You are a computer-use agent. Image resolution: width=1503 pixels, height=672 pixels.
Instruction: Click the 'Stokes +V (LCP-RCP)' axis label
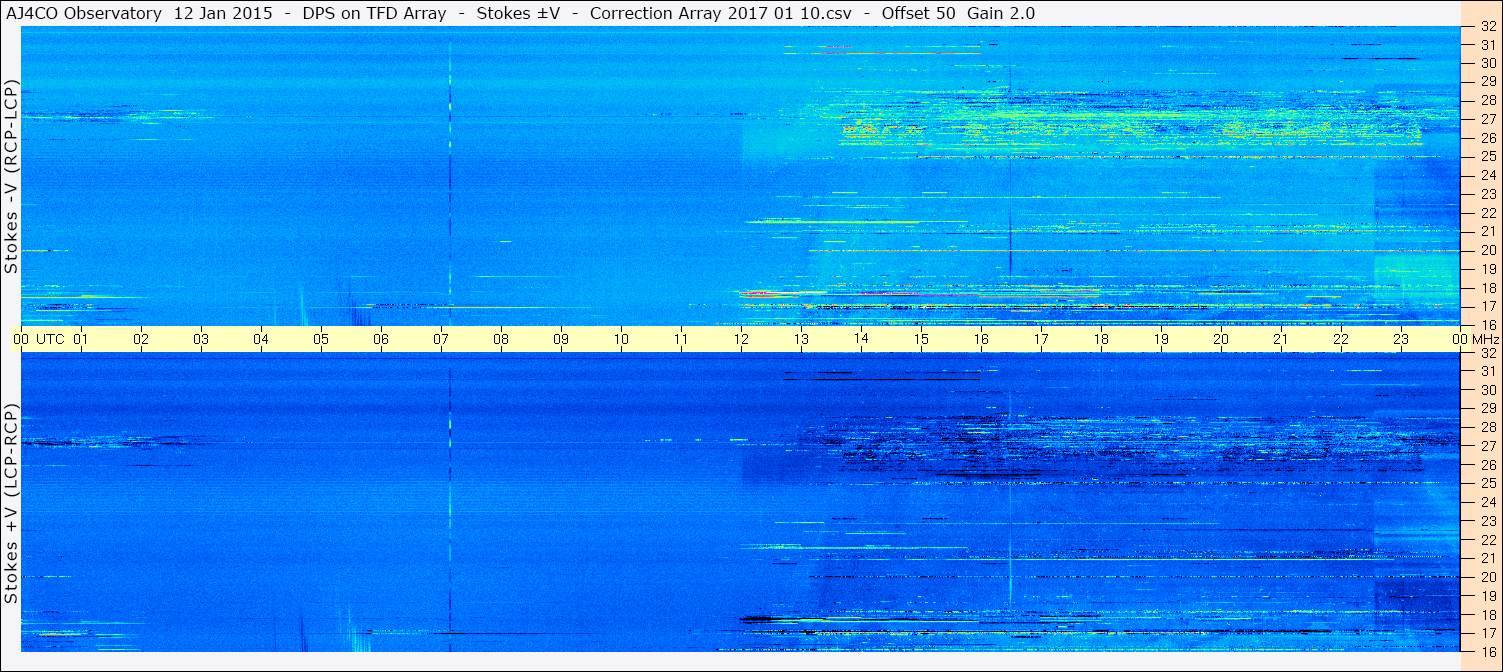12,504
